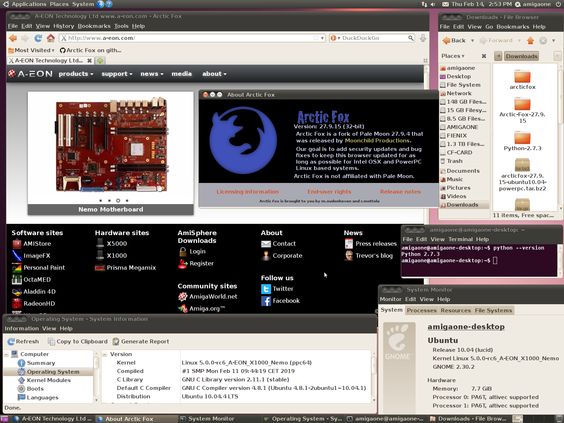Collapse the Computer tree node
The width and height of the screenshot is (564, 423).
coord(6,354)
